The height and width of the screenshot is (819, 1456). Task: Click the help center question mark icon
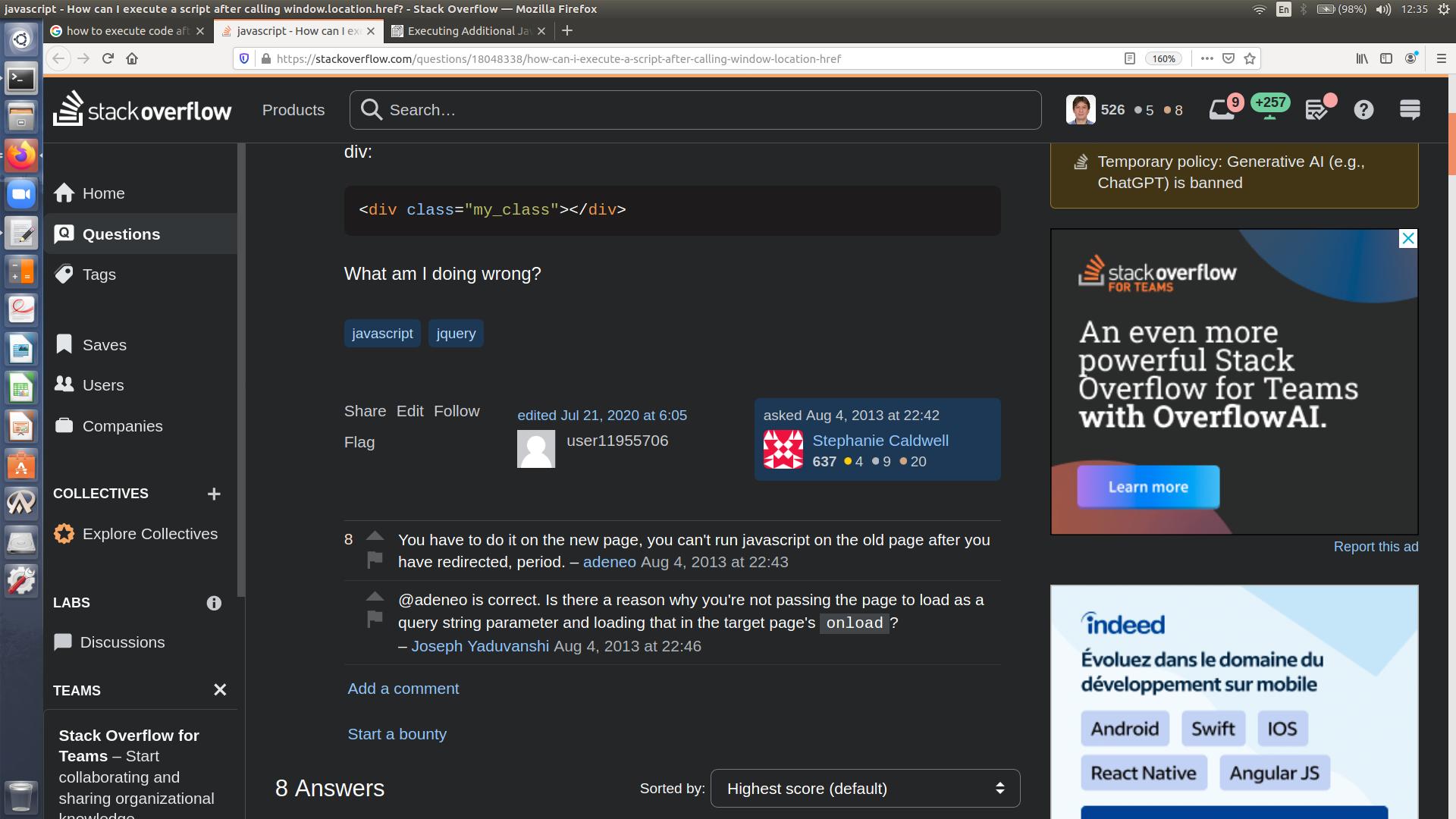coord(1363,111)
